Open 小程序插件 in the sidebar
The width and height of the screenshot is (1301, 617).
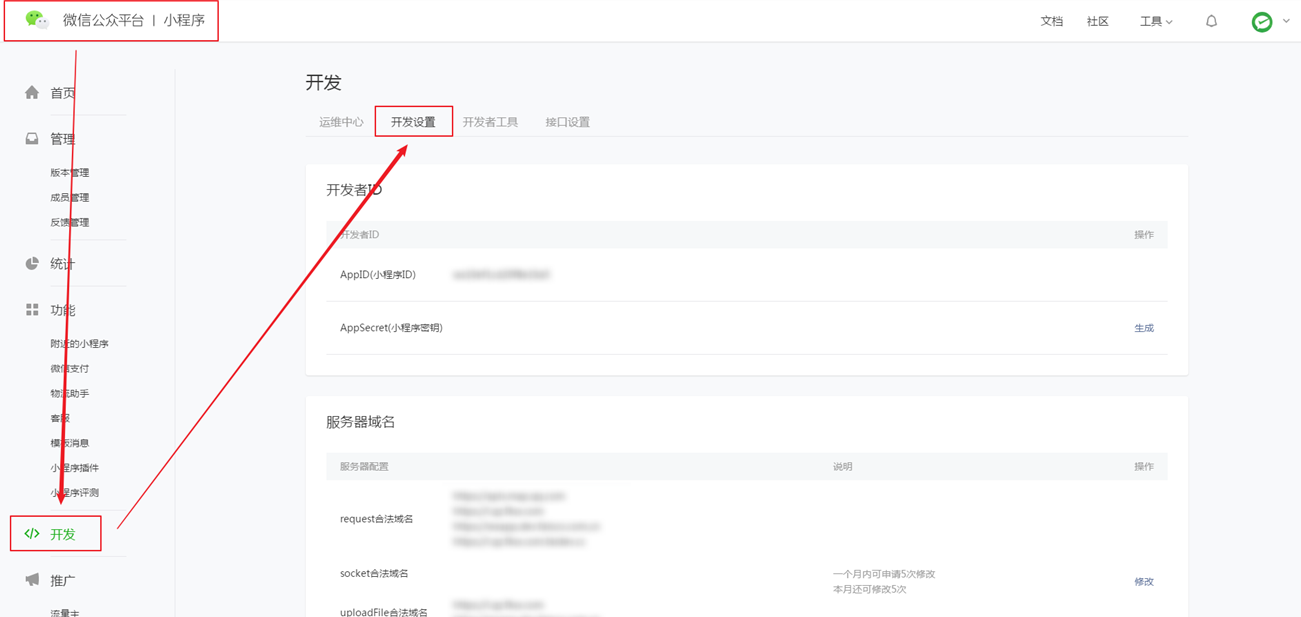[75, 468]
